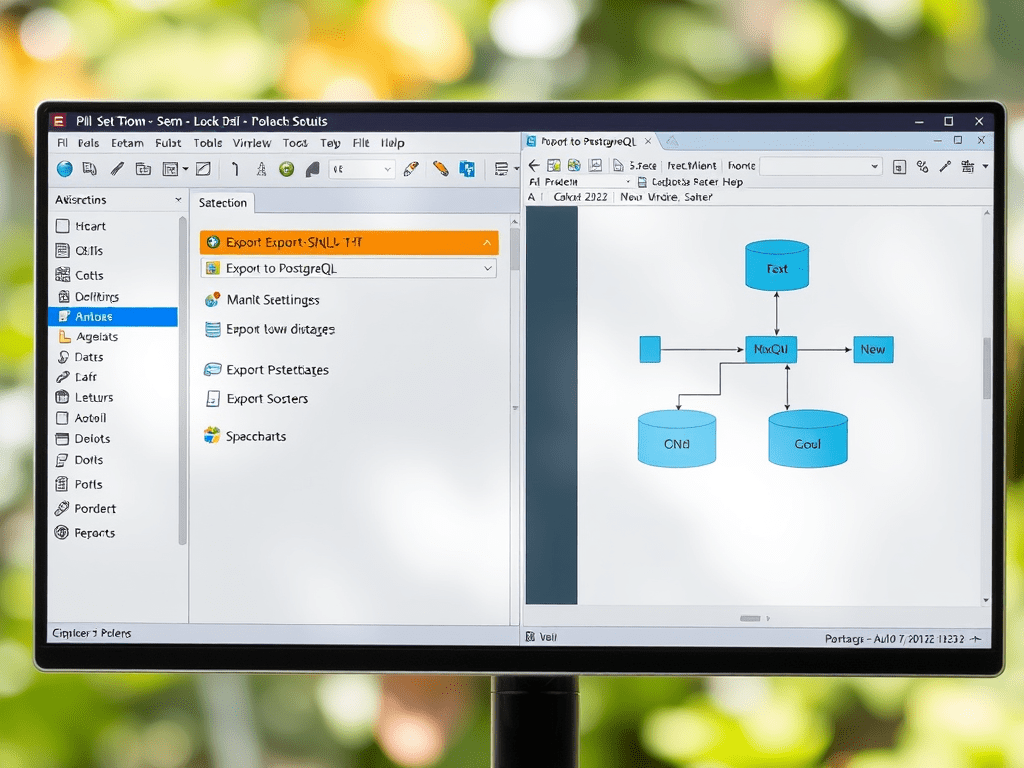
Task: Close the Export to PostgreQL tab
Action: [x=648, y=142]
